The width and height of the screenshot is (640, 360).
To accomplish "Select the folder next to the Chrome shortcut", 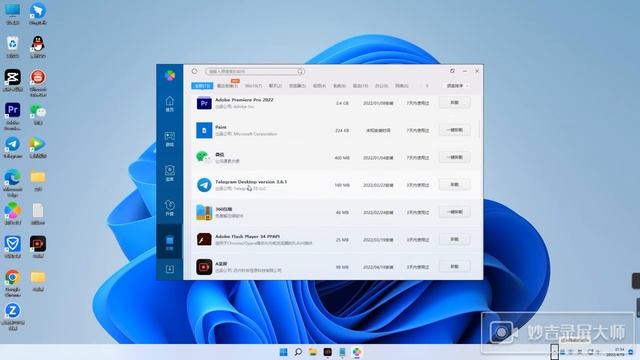I will [x=38, y=281].
